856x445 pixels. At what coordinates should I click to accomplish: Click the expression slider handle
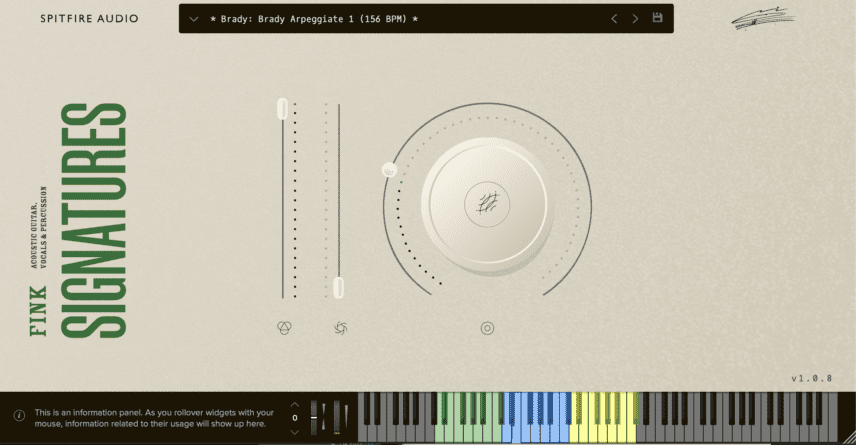(282, 109)
